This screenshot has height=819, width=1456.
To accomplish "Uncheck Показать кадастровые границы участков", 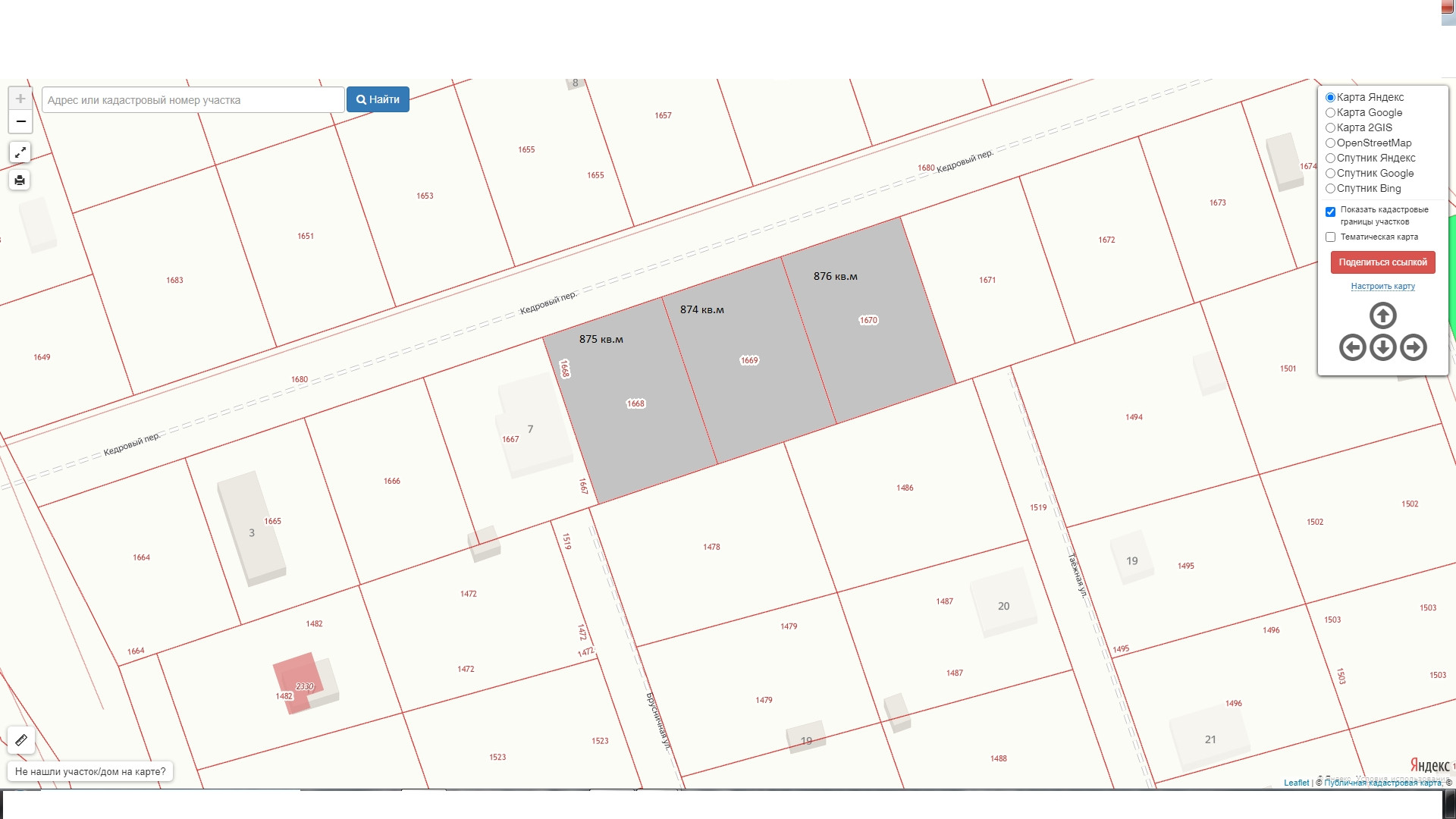I will (x=1330, y=212).
